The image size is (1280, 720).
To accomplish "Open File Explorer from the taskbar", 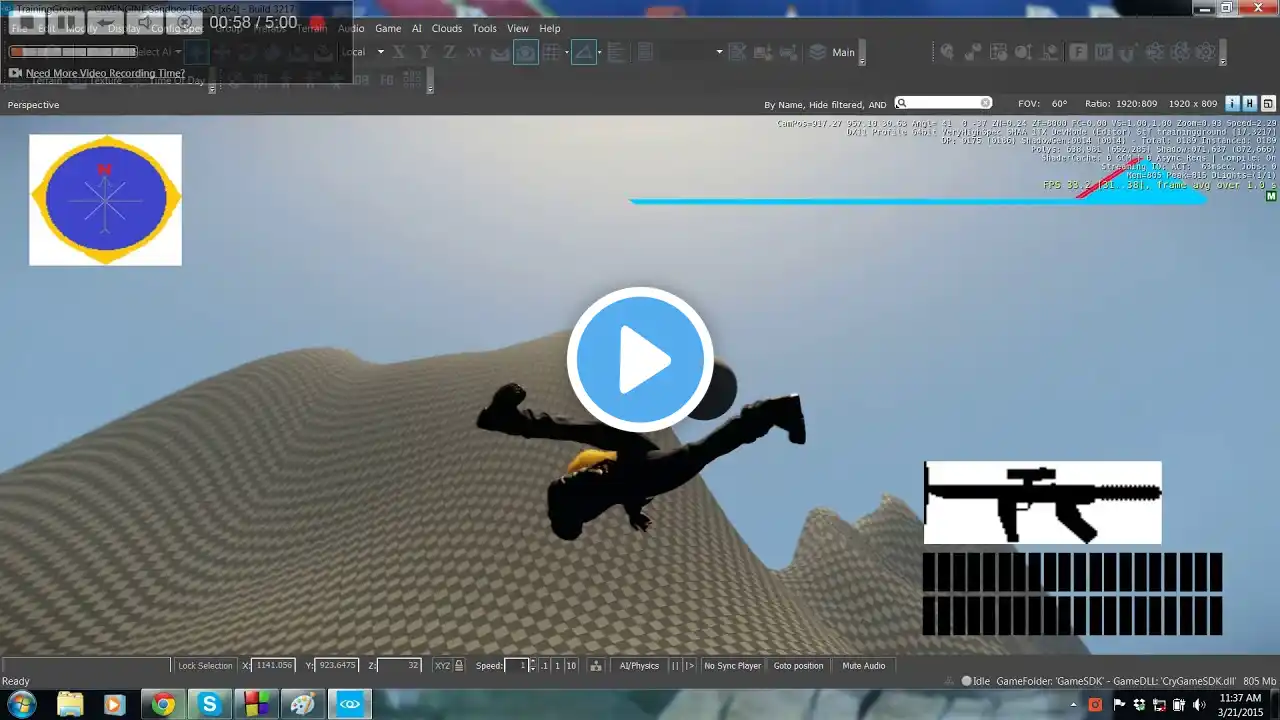I will point(70,704).
